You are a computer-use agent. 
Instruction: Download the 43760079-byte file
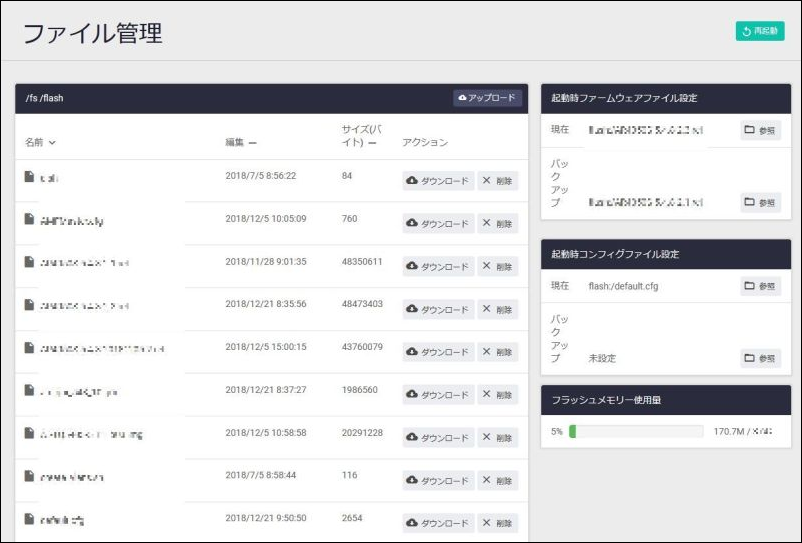[x=438, y=352]
